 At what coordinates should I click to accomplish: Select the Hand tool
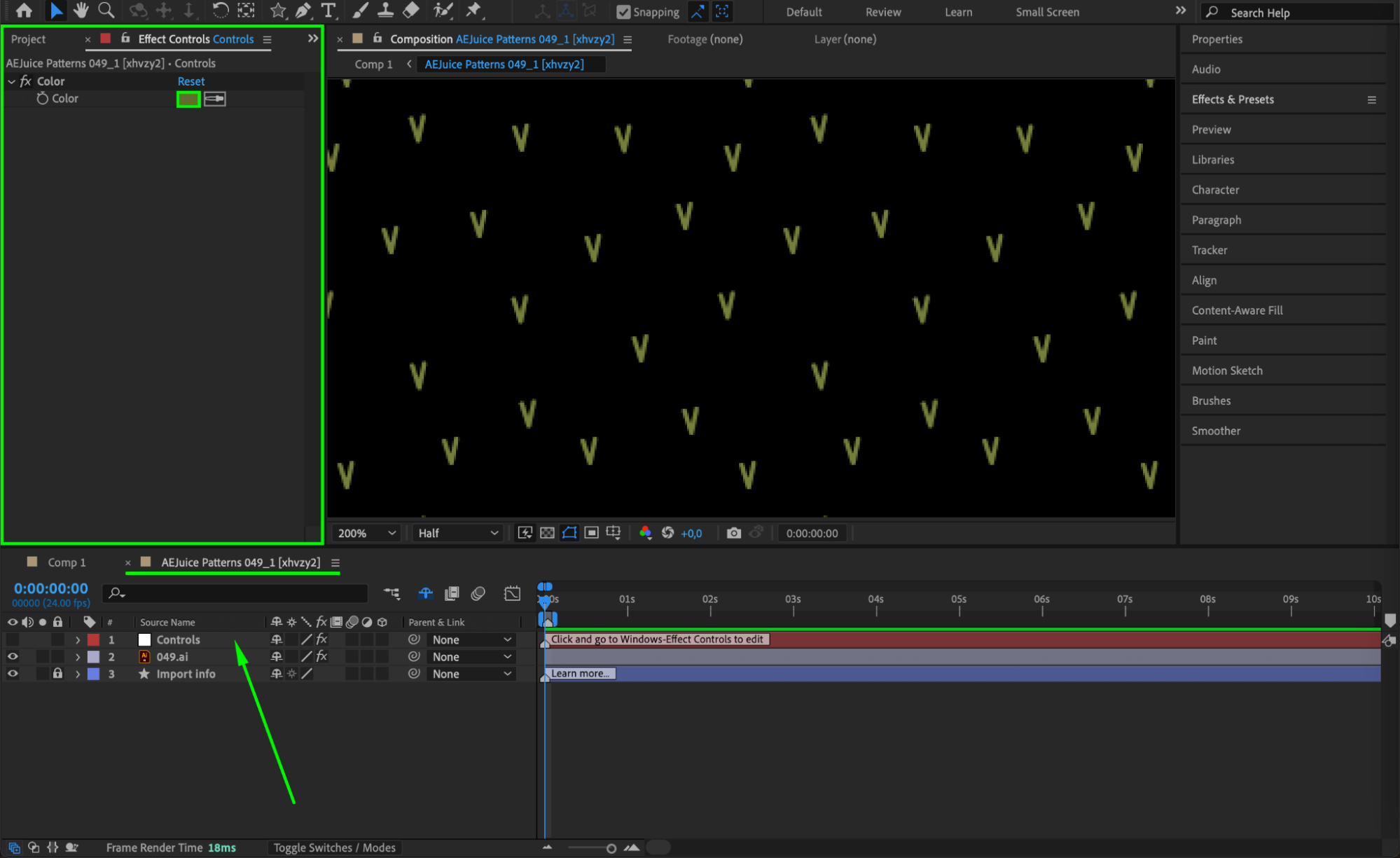point(81,11)
